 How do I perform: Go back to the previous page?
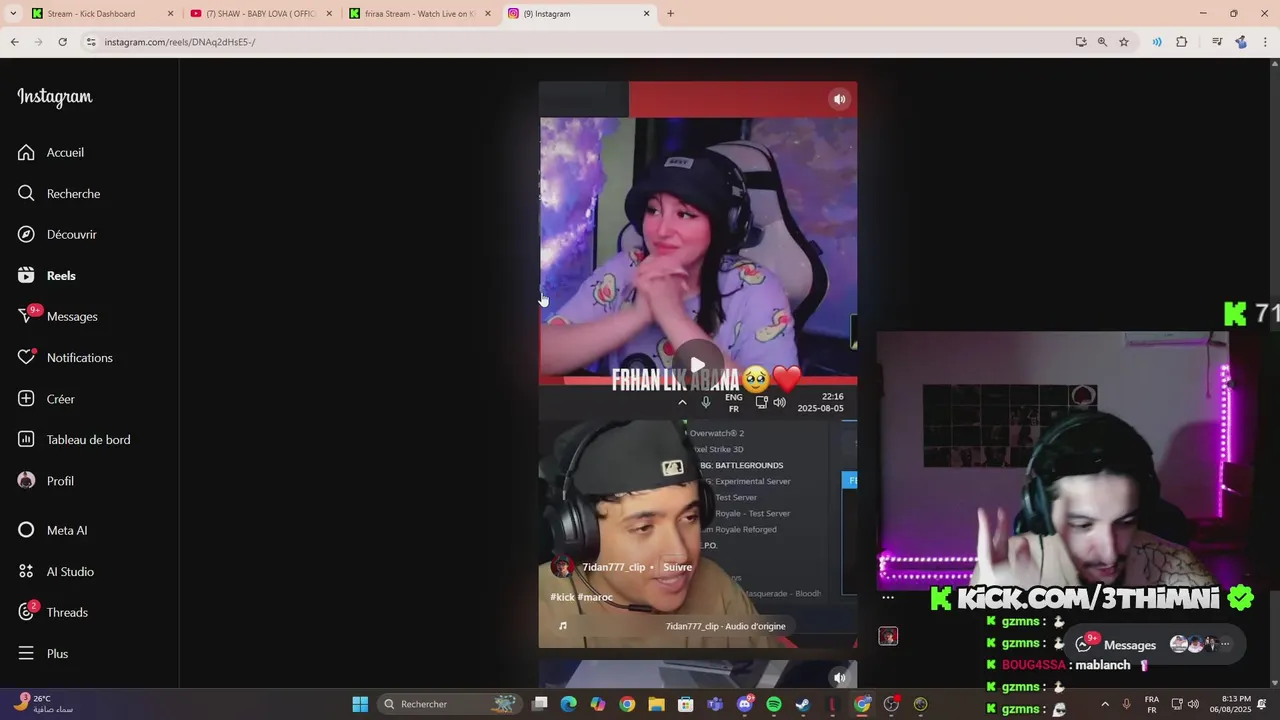[14, 42]
